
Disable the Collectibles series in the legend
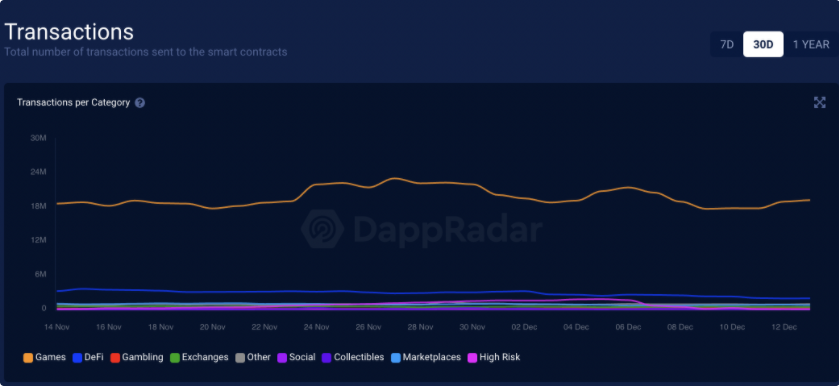[x=353, y=357]
